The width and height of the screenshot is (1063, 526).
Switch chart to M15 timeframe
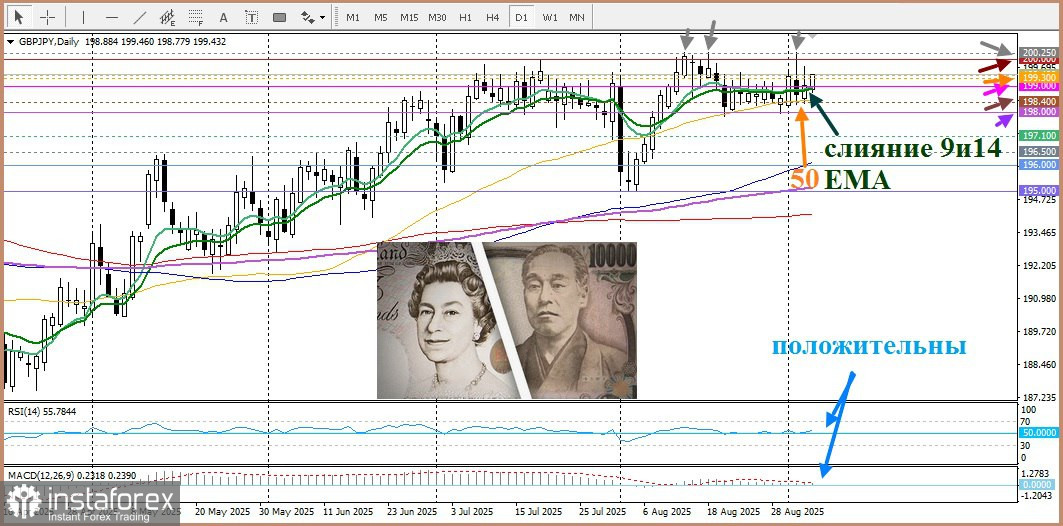[x=409, y=18]
